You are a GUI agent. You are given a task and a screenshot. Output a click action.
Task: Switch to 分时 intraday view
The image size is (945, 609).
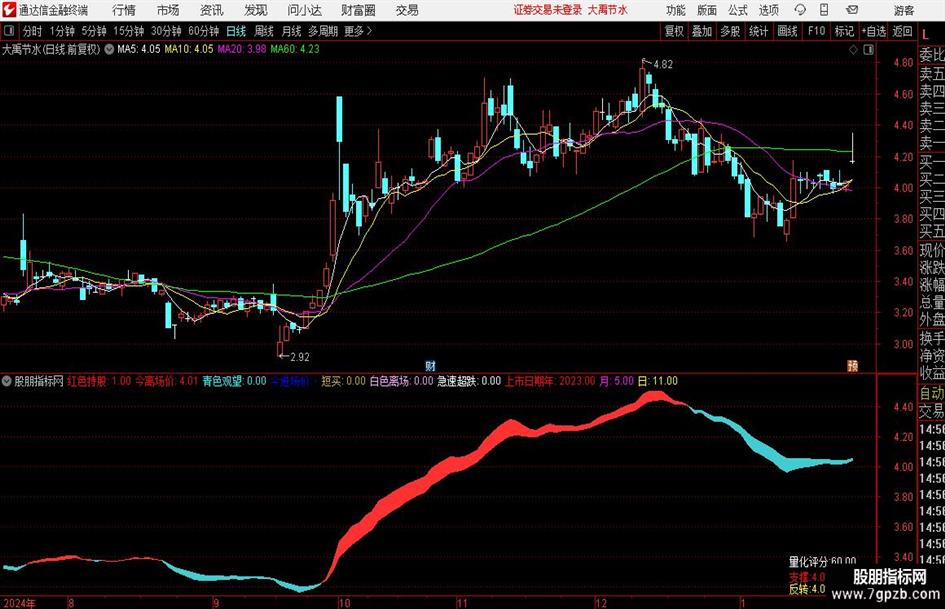[33, 31]
